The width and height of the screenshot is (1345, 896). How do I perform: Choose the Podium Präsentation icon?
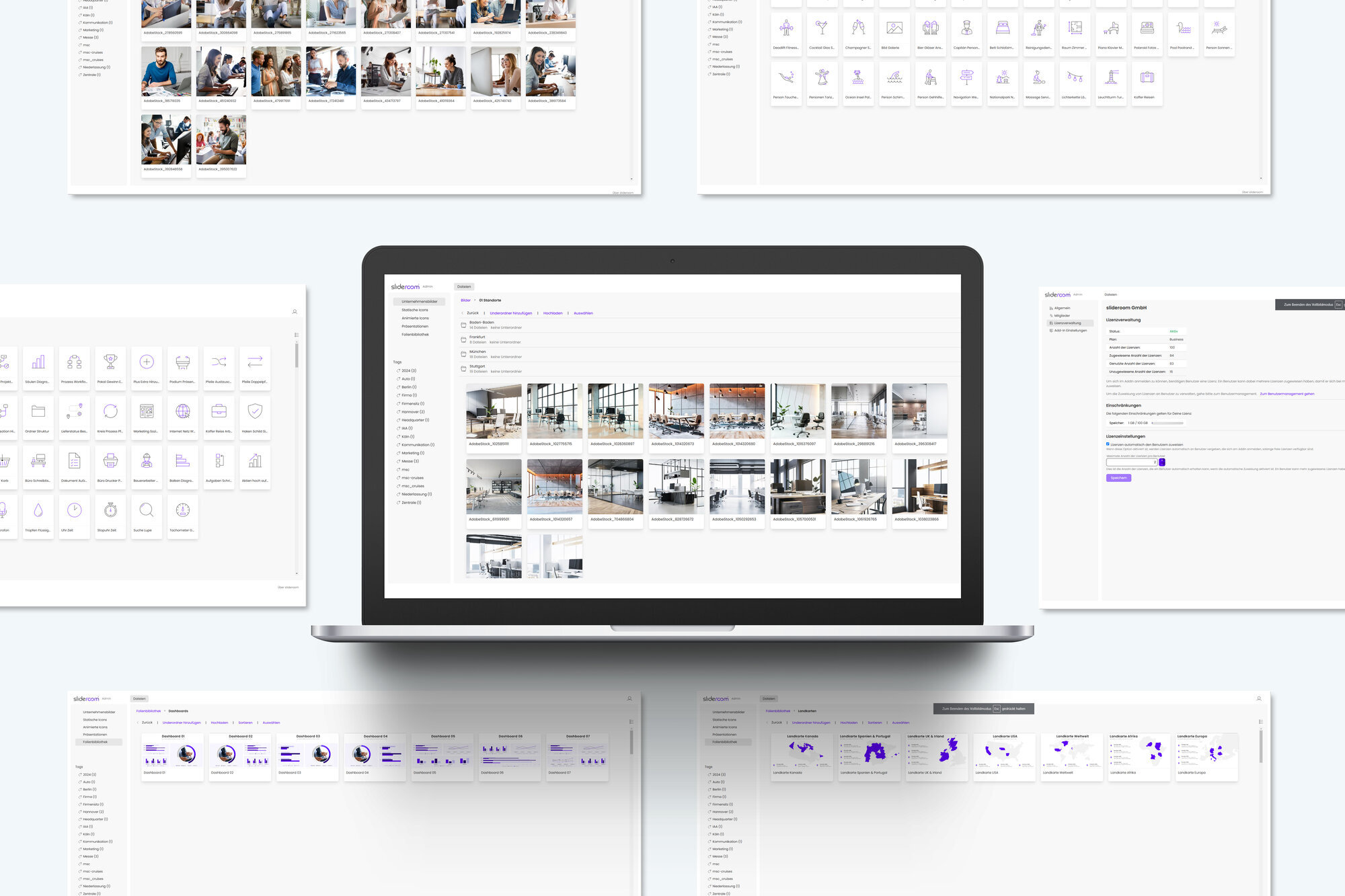point(183,367)
